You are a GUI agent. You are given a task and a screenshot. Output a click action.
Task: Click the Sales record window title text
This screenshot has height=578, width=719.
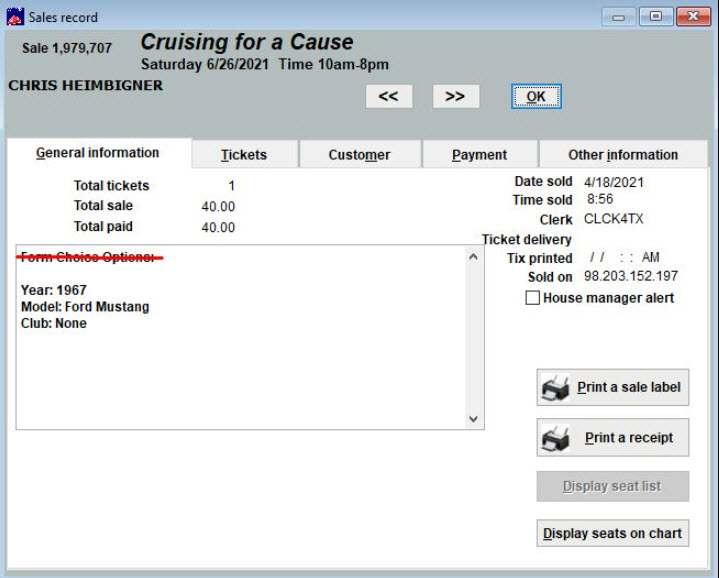63,17
